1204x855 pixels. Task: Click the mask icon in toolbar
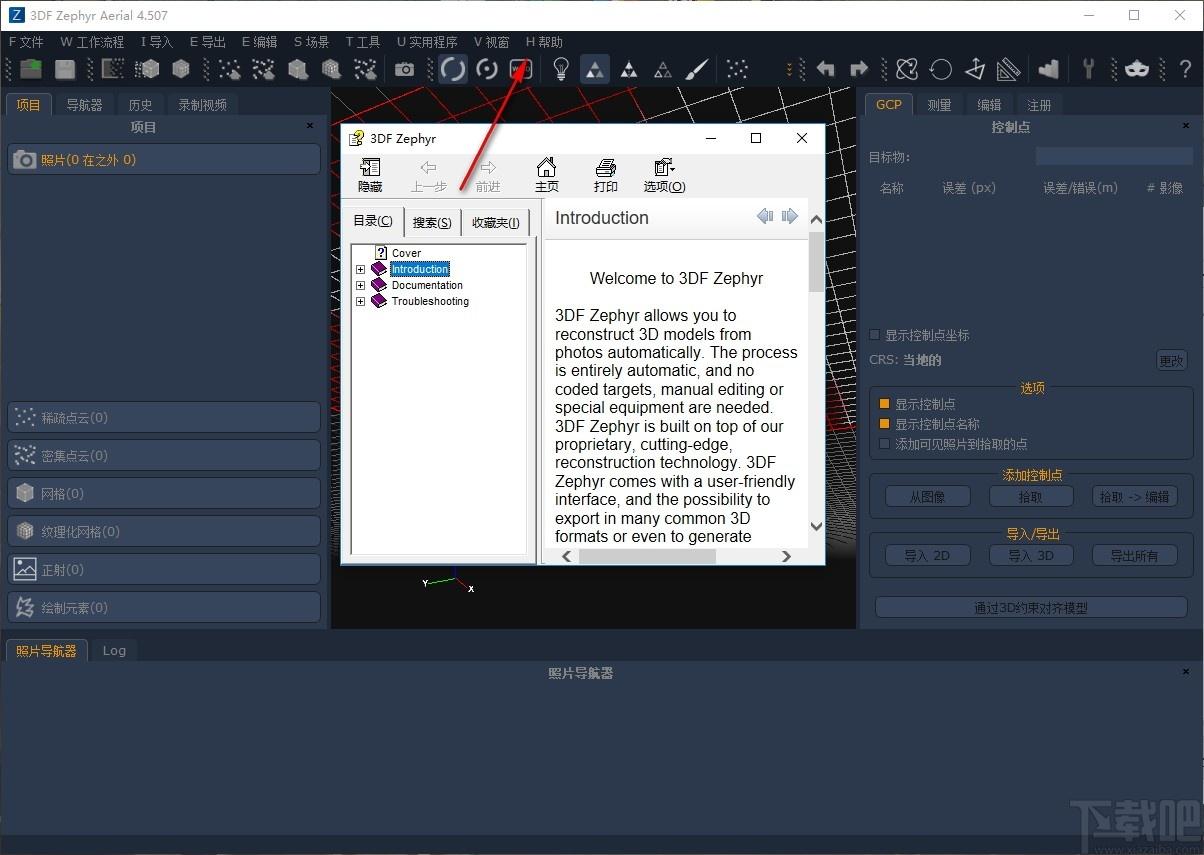(x=1136, y=69)
